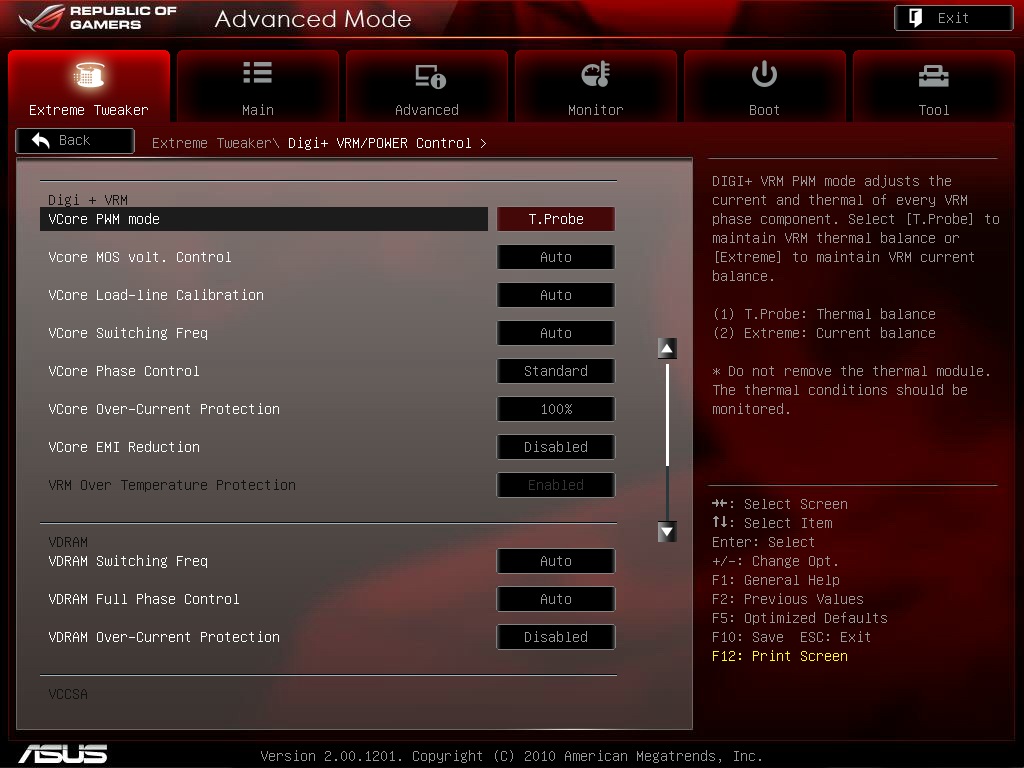1024x768 pixels.
Task: Open VCore Load-line Calibration Auto dropdown
Action: click(556, 295)
